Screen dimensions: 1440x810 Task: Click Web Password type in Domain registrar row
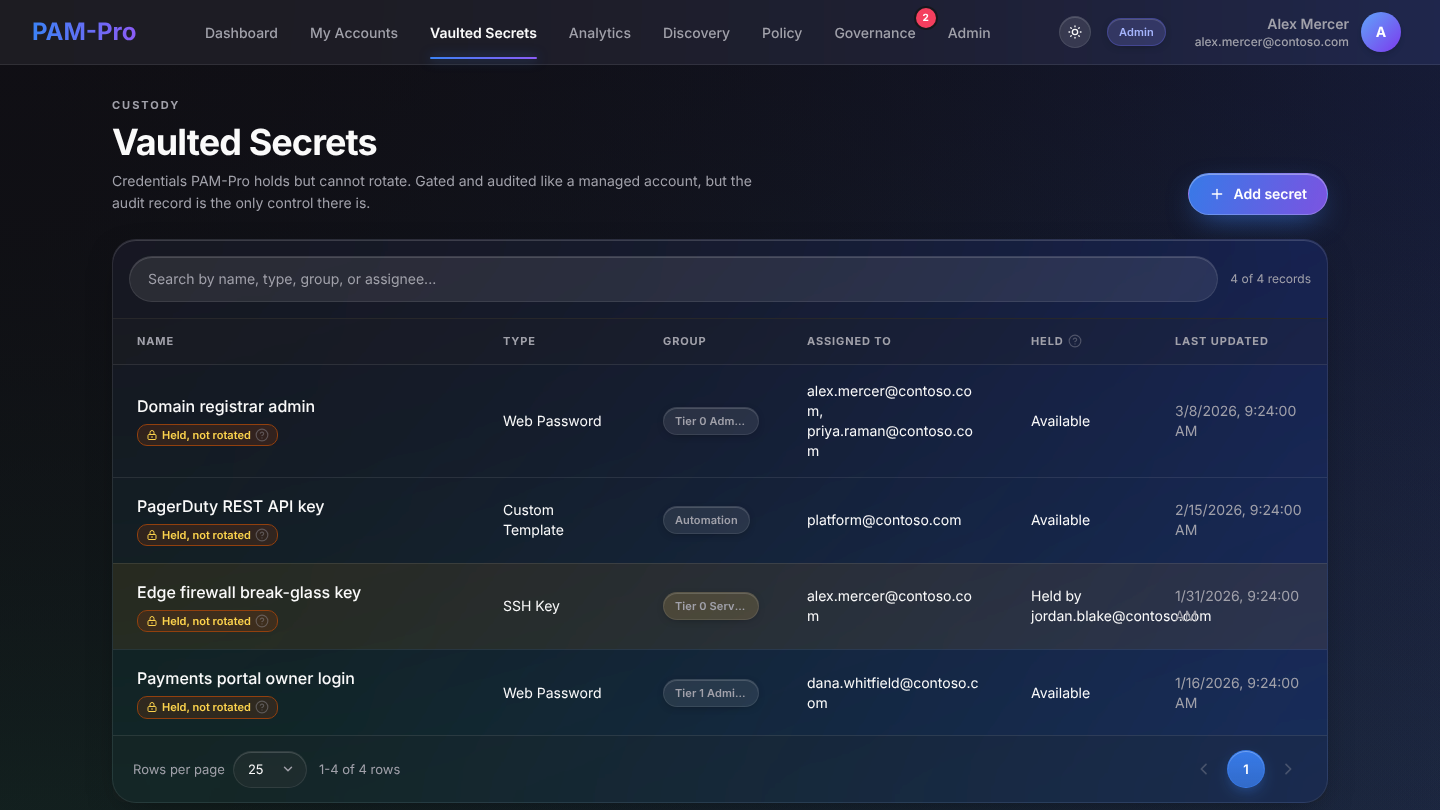(x=552, y=421)
